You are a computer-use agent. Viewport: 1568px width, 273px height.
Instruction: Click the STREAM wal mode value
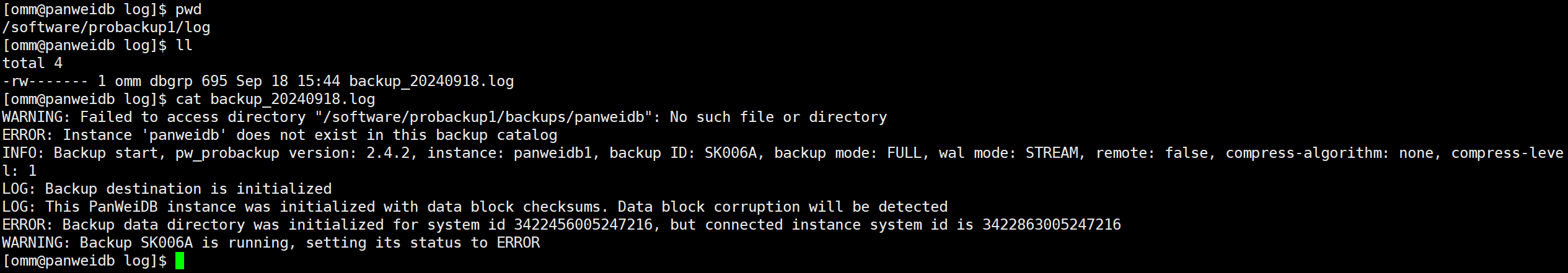click(x=1052, y=154)
